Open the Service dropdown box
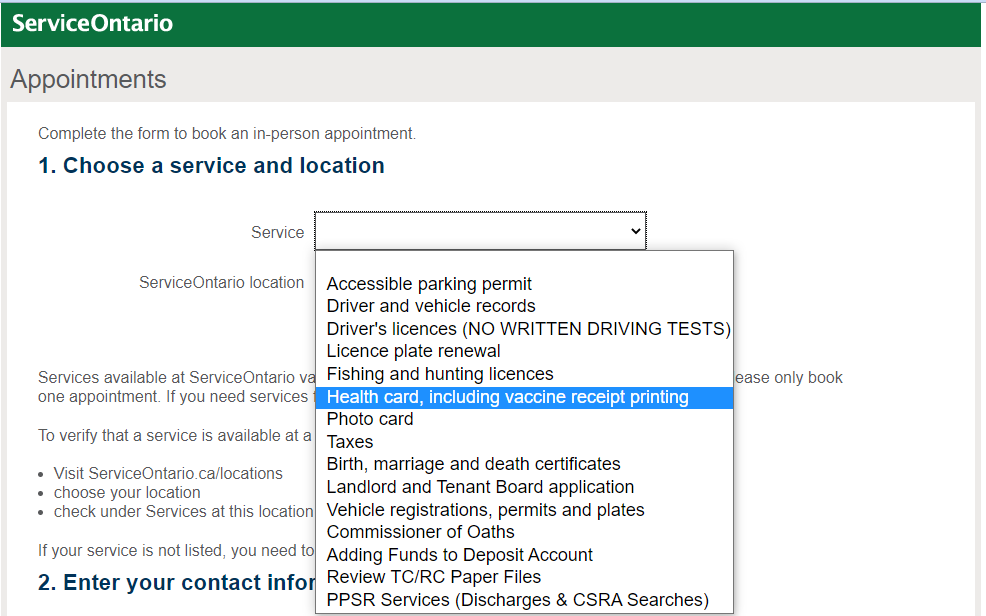 point(480,231)
